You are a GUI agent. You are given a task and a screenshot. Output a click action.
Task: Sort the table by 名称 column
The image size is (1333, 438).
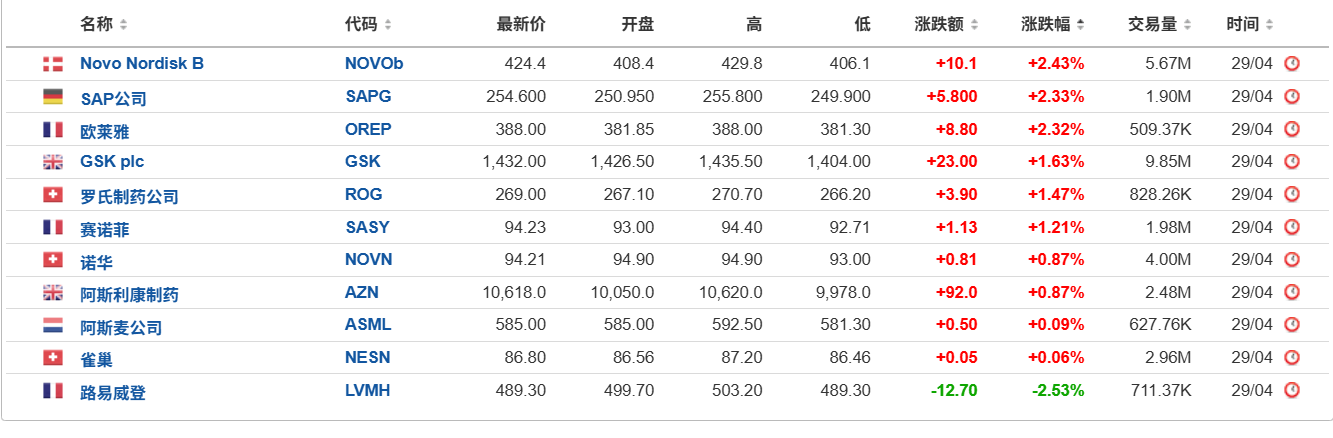(104, 24)
